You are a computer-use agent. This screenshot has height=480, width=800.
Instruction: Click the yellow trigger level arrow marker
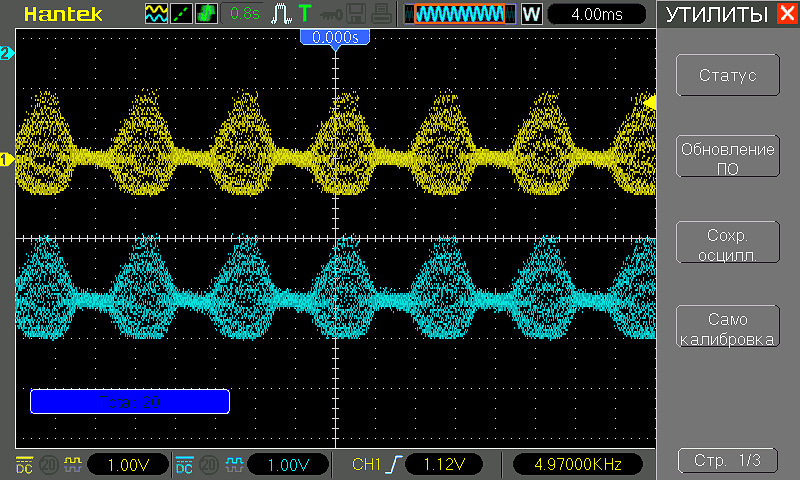click(649, 103)
